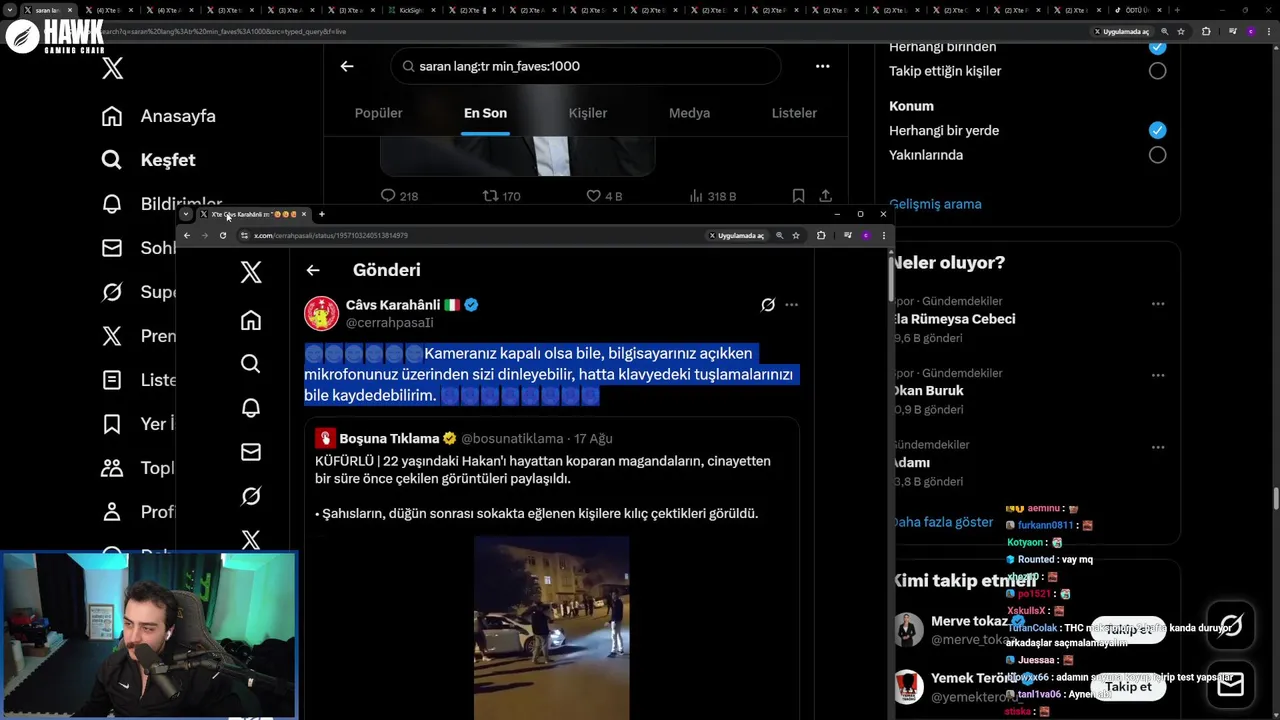Switch to Kişiler tab
This screenshot has height=720, width=1280.
588,113
